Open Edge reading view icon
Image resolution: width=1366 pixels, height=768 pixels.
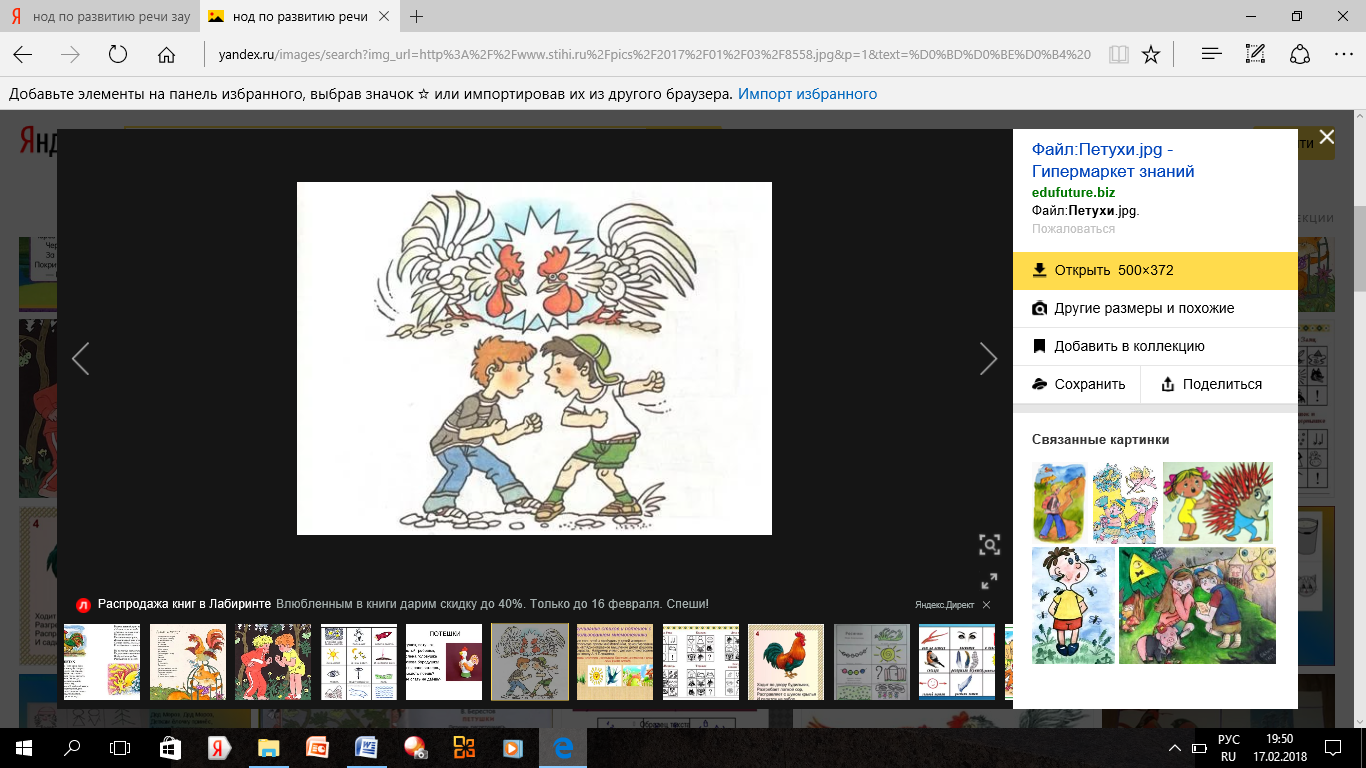click(1118, 54)
